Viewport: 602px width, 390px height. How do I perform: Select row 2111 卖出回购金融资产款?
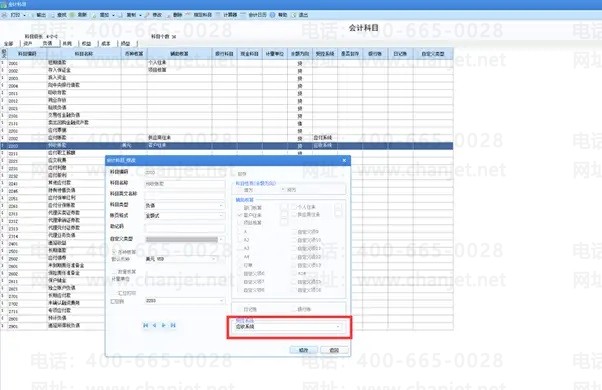pyautogui.click(x=227, y=123)
